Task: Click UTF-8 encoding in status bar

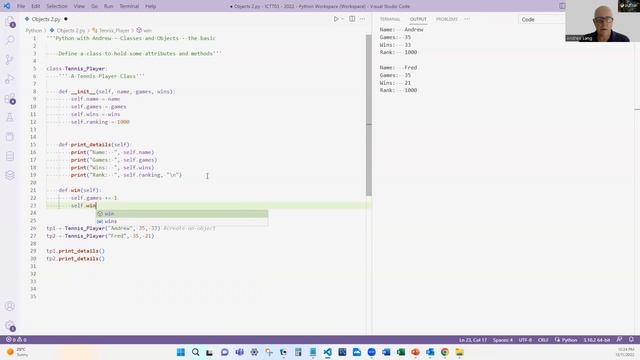Action: click(525, 340)
